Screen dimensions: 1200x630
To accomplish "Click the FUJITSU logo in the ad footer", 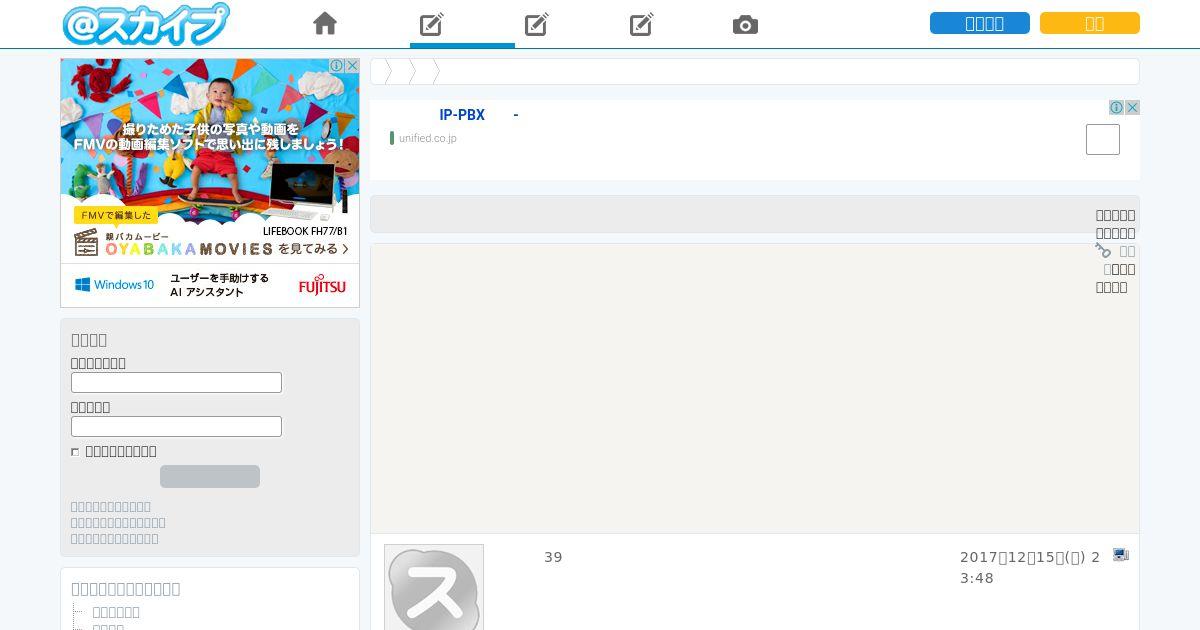I will (x=322, y=285).
